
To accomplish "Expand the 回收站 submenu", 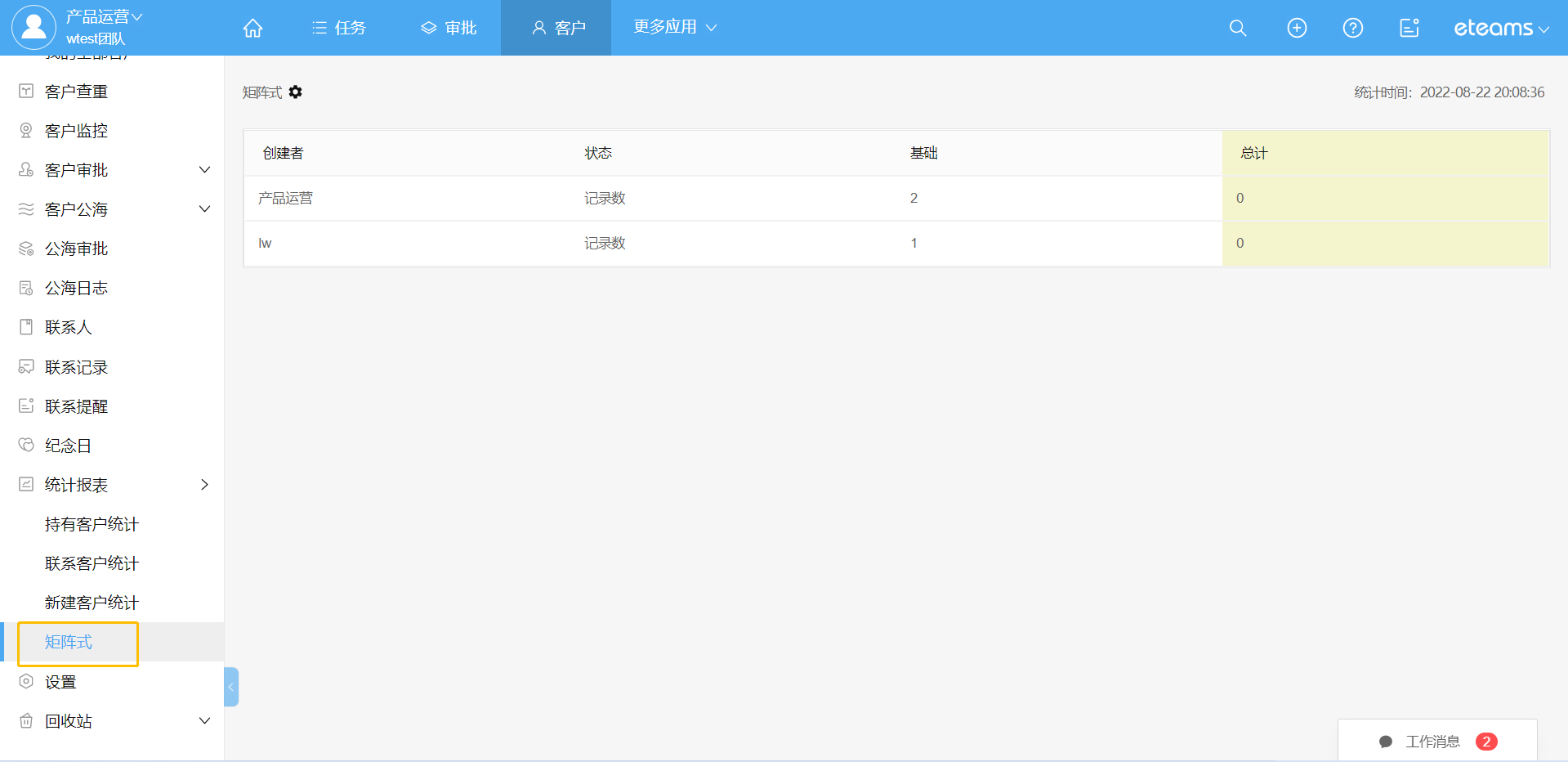I will click(204, 721).
